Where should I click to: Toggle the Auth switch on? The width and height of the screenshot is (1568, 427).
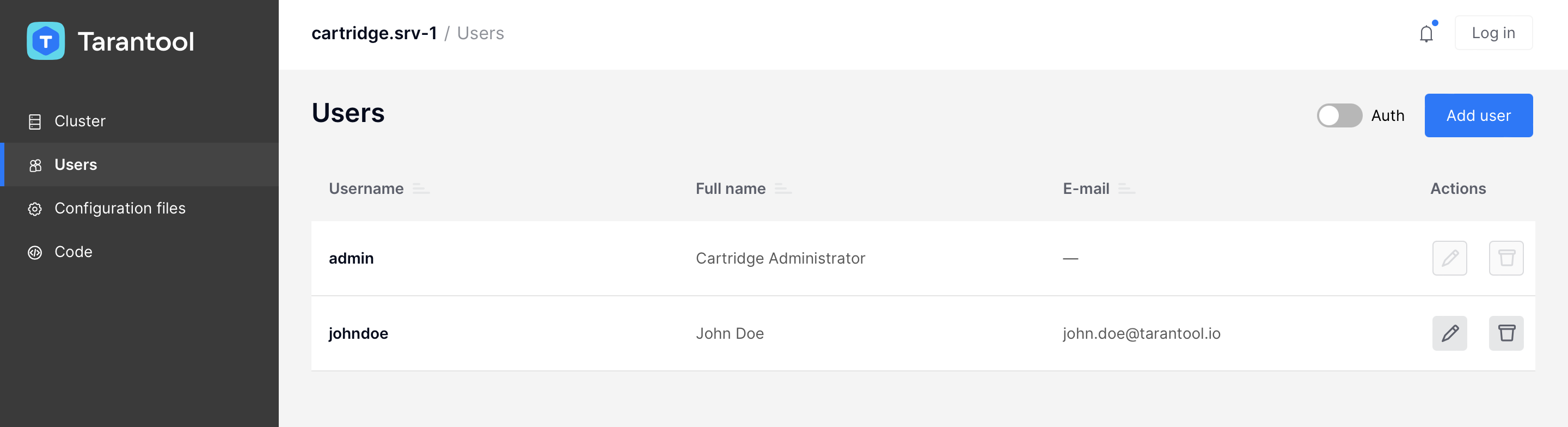(x=1339, y=115)
